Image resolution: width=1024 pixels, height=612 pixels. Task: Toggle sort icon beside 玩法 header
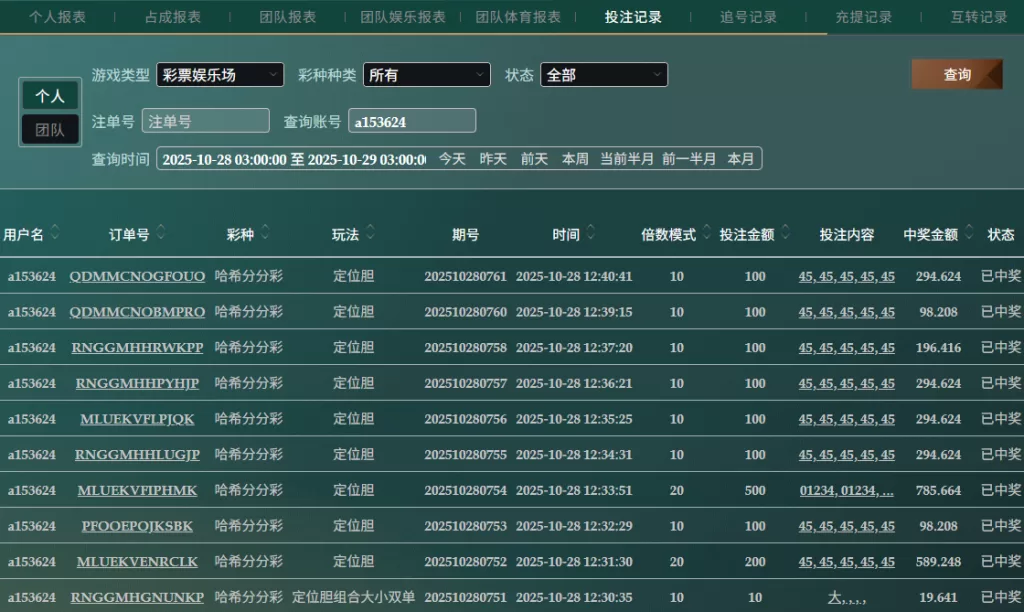coord(370,233)
